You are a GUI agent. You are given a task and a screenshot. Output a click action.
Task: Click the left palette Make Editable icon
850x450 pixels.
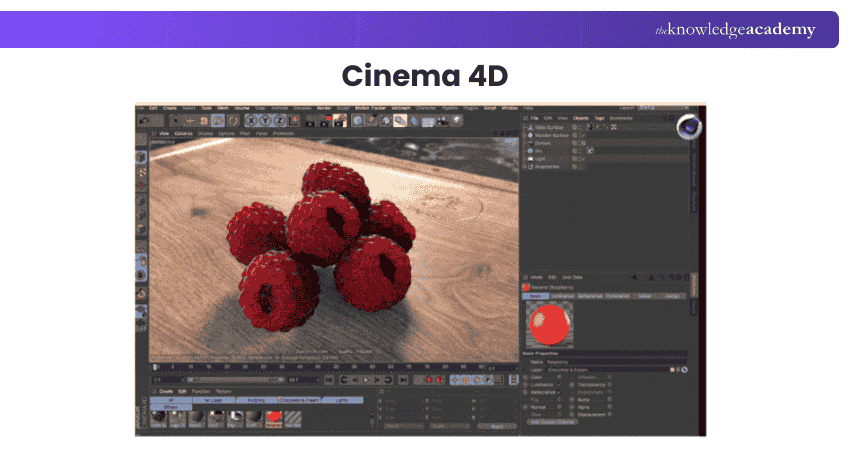click(141, 139)
